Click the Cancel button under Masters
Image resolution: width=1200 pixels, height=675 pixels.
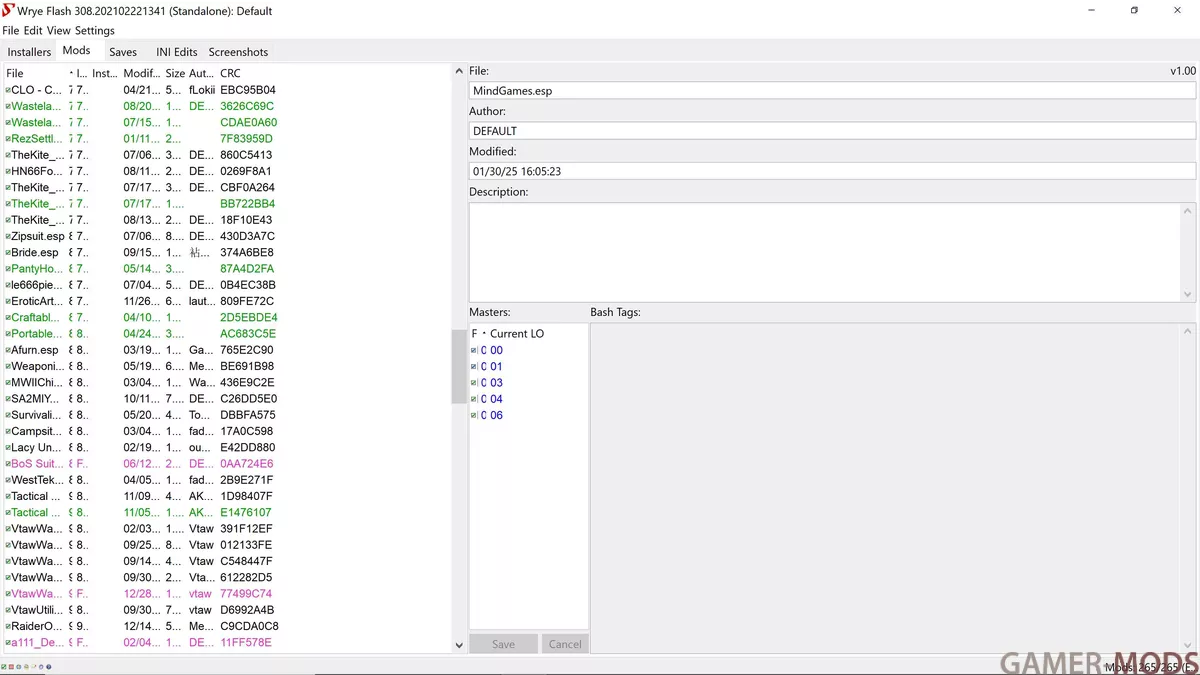(x=565, y=644)
